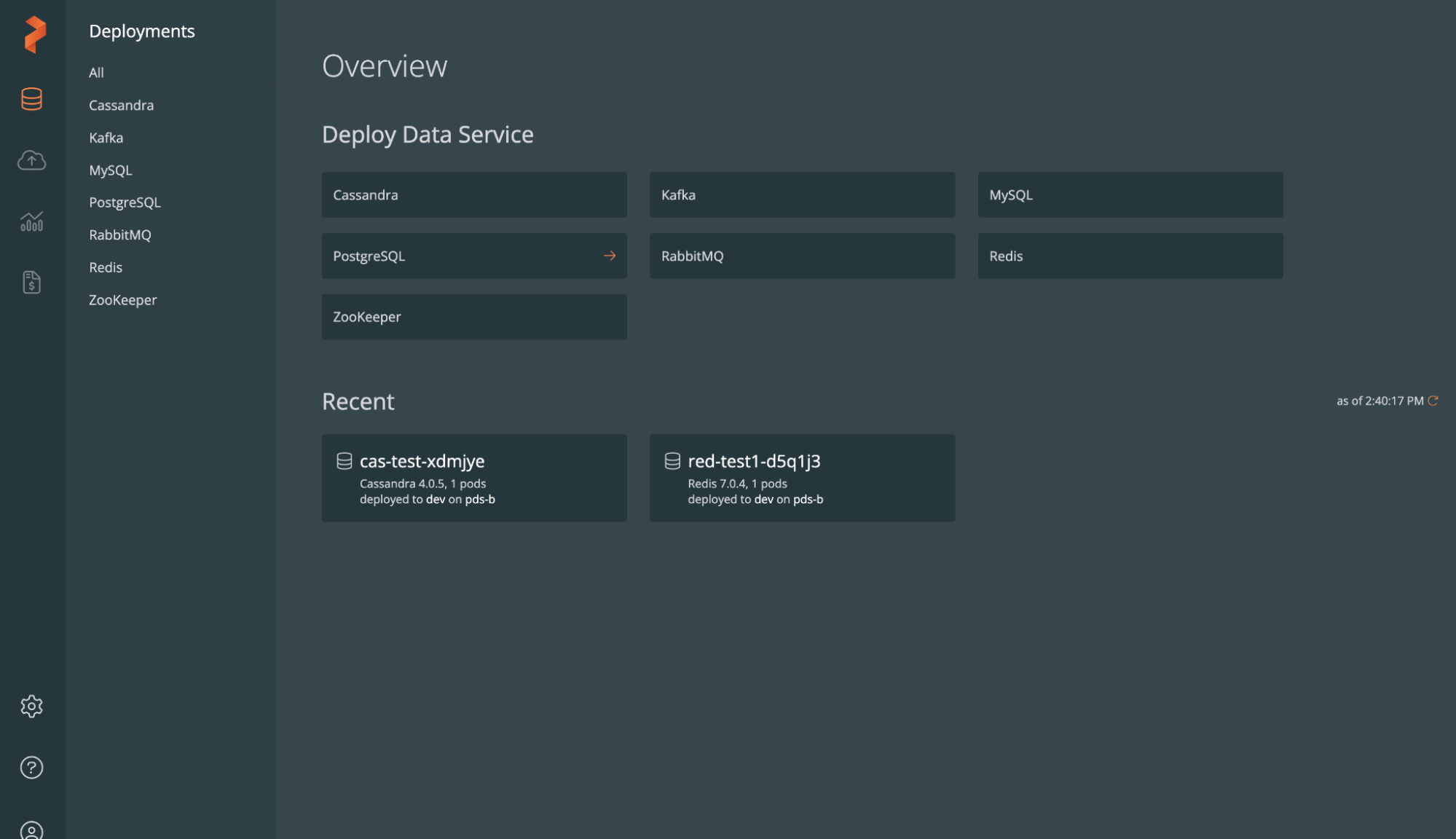
Task: Click the user account icon at bottom
Action: (x=31, y=829)
